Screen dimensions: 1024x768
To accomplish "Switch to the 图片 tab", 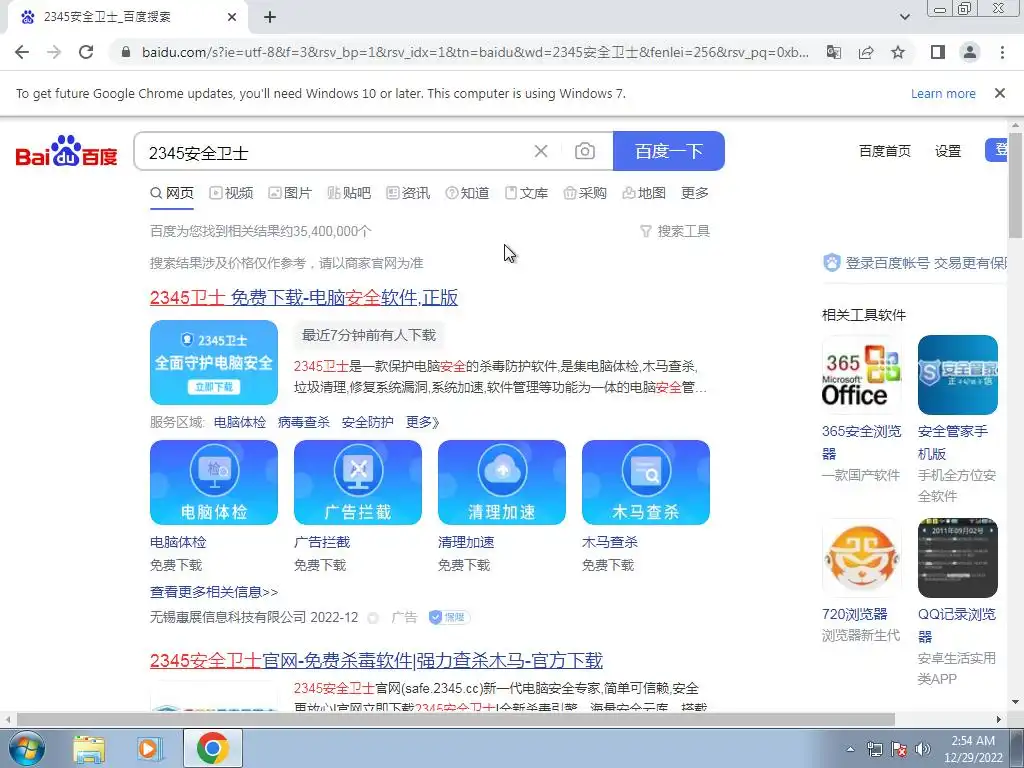I will 290,193.
